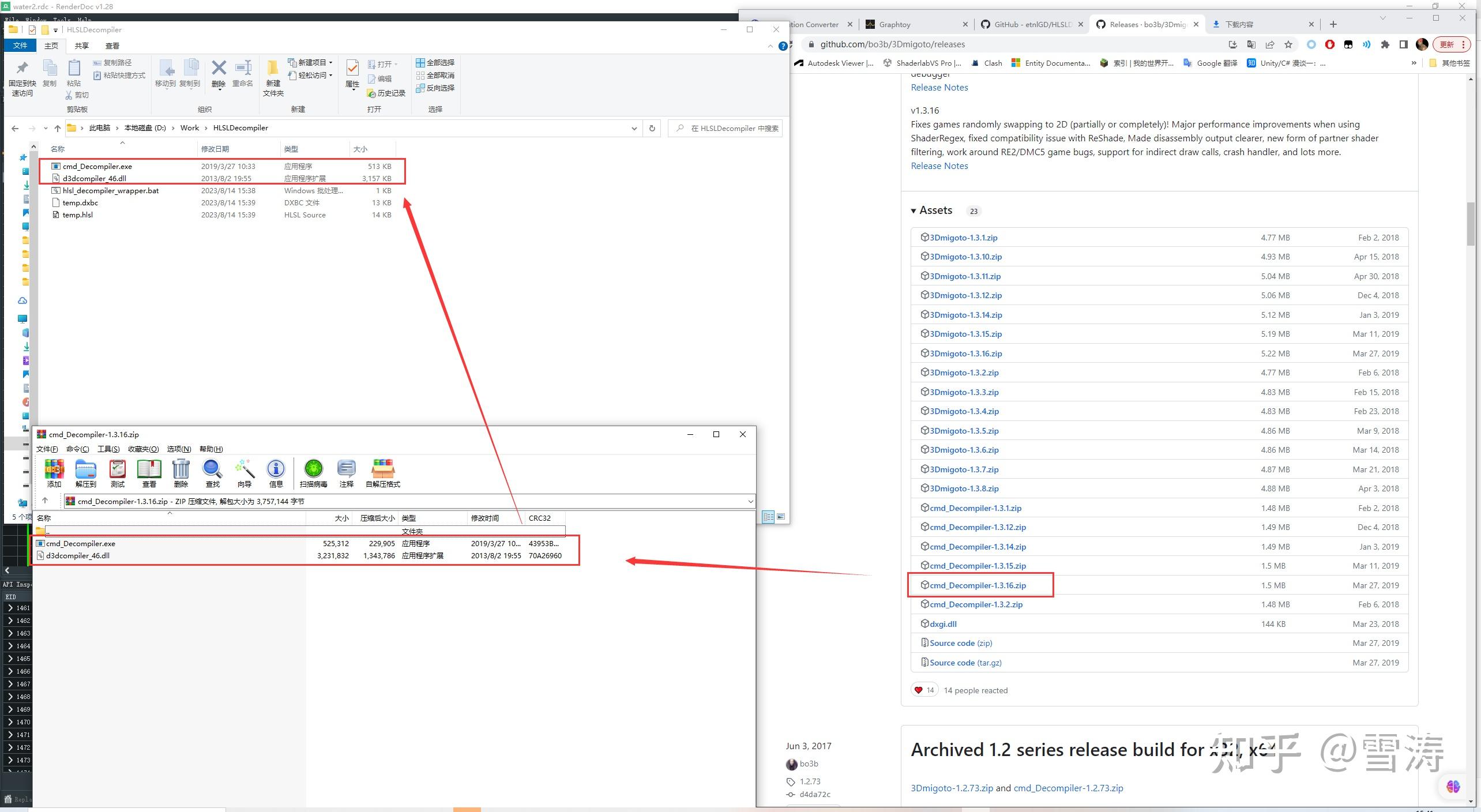
Task: Toggle 反向选择 selection in Explorer ribbon
Action: click(436, 88)
